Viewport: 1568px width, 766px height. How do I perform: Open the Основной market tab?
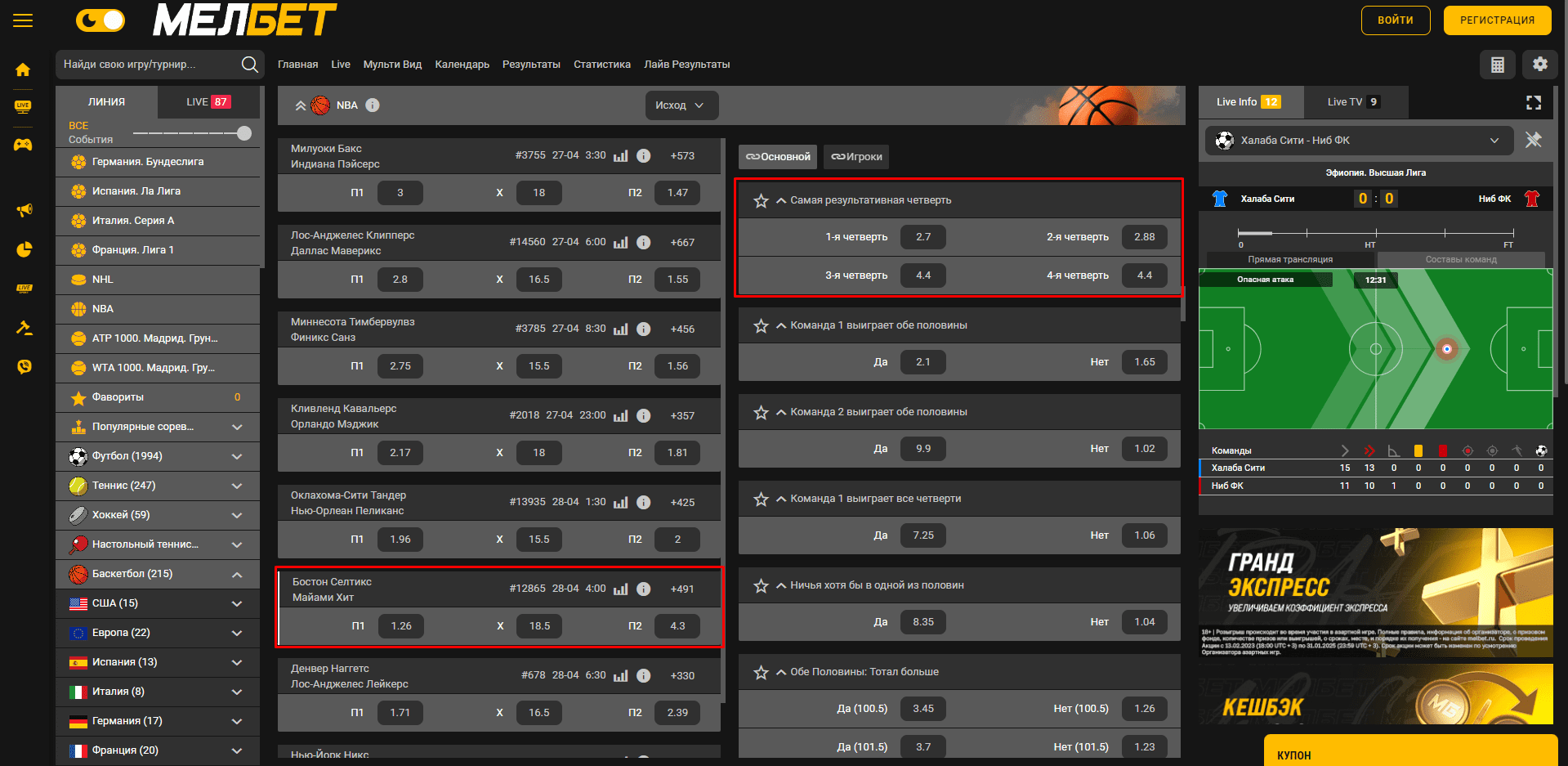[x=778, y=157]
